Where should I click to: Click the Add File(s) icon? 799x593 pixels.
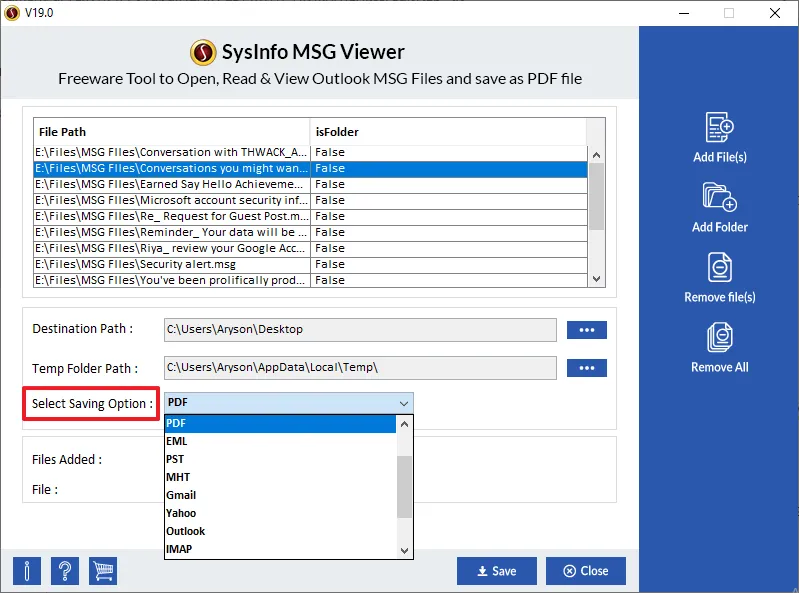720,129
